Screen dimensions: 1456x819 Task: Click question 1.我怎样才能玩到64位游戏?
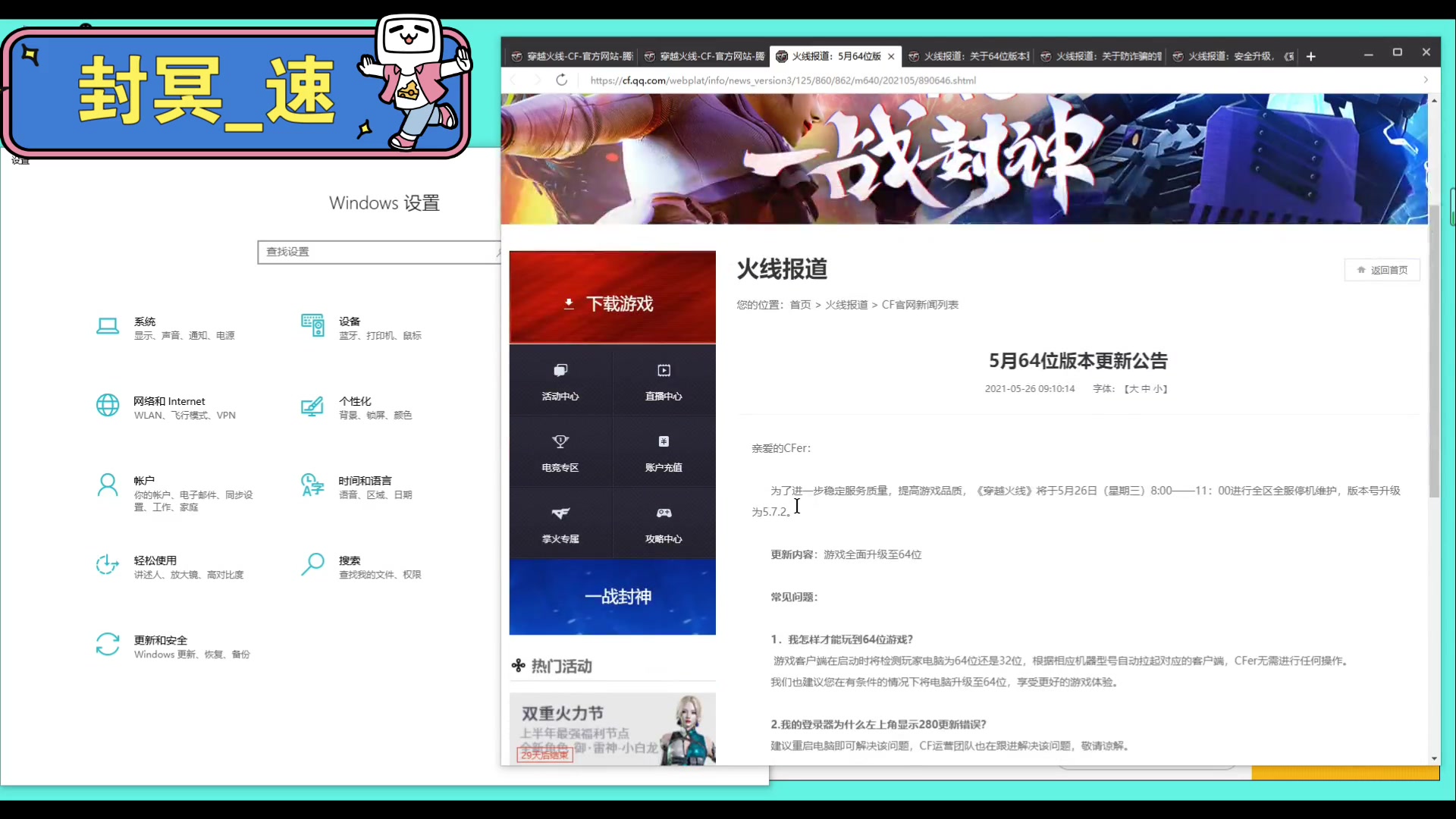click(842, 639)
